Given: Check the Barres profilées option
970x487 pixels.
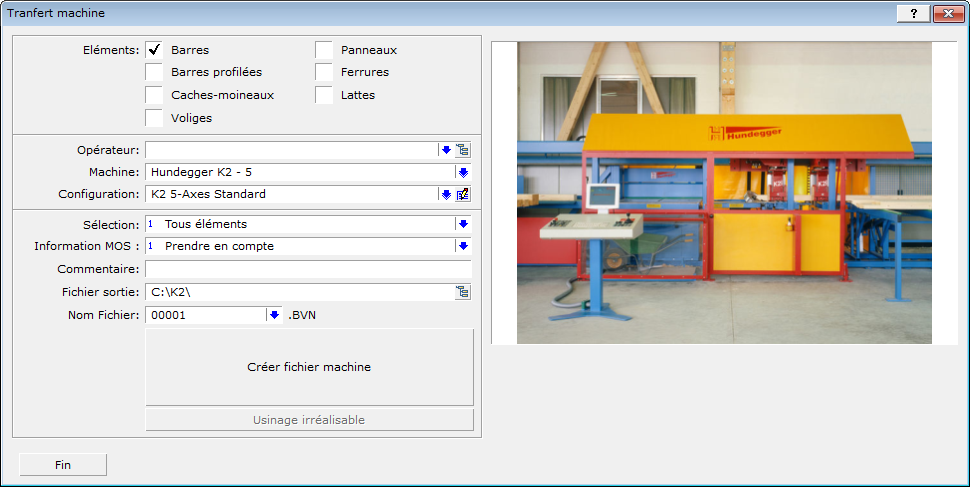Looking at the screenshot, I should point(154,72).
